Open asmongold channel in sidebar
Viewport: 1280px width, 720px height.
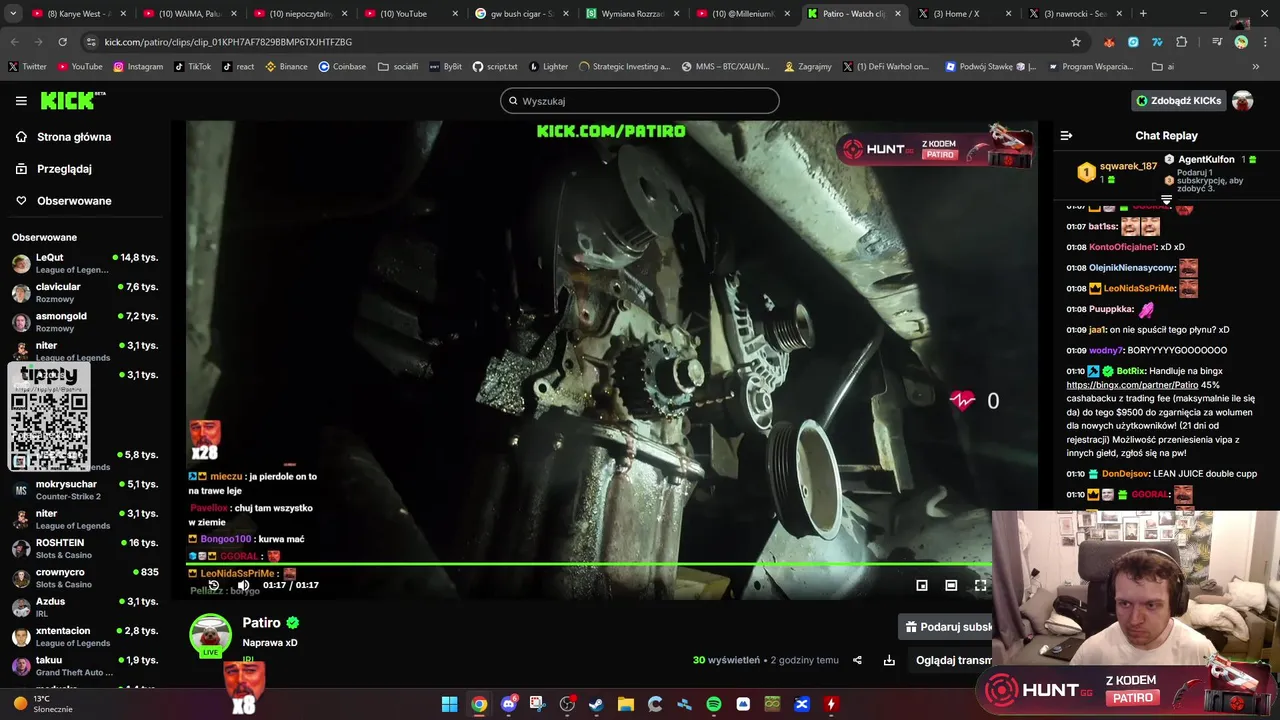coord(84,321)
